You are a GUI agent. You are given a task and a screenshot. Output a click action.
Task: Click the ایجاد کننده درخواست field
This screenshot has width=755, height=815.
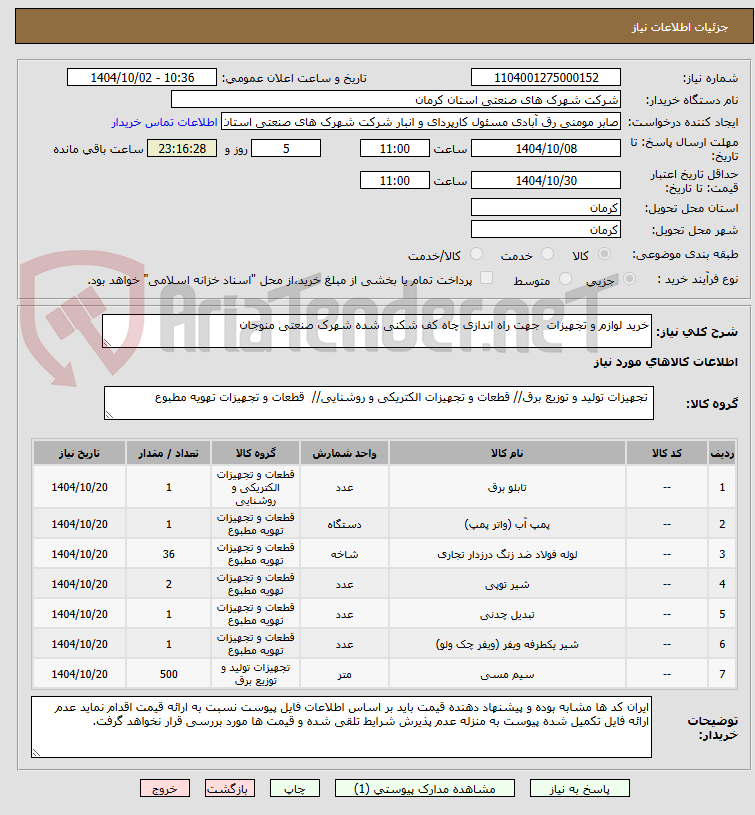click(x=421, y=122)
